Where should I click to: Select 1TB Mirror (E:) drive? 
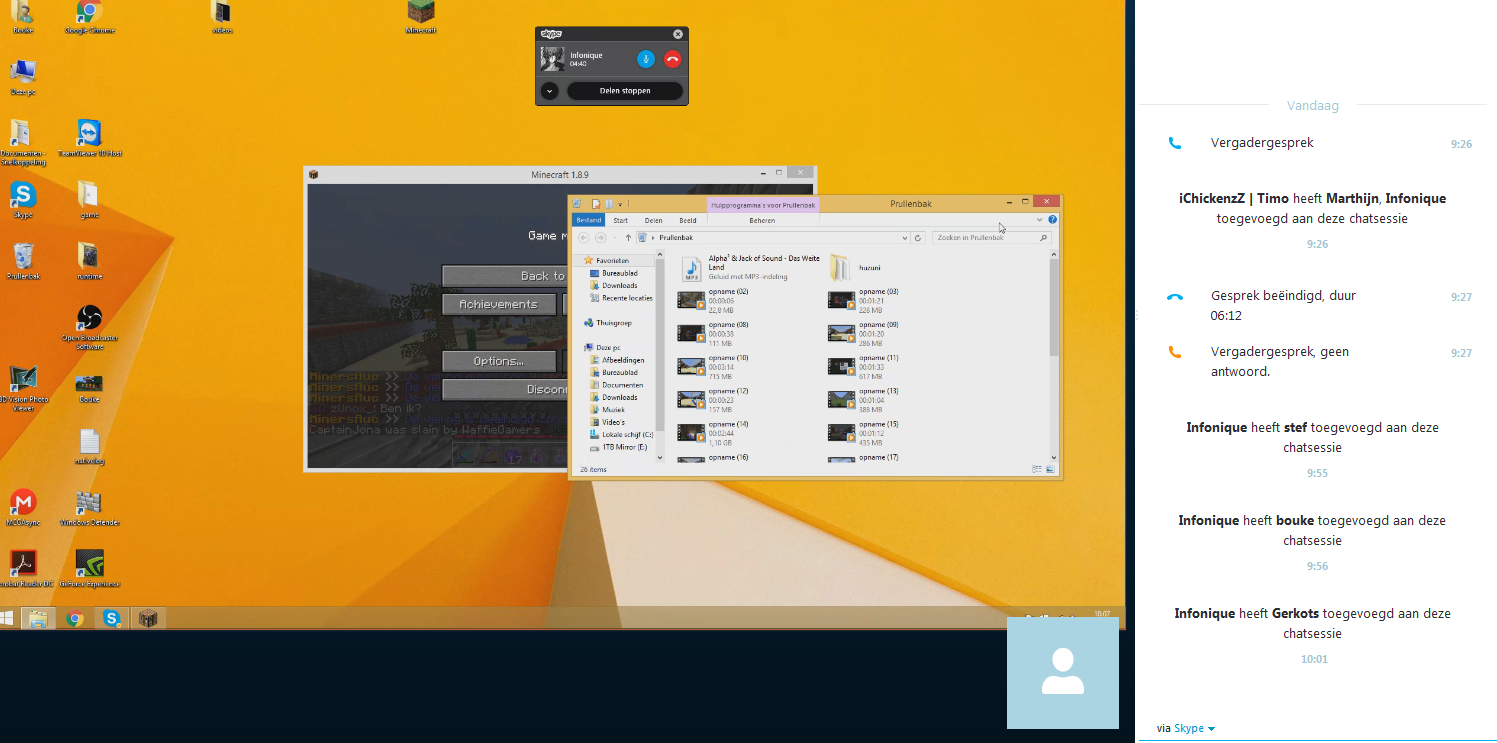point(618,447)
